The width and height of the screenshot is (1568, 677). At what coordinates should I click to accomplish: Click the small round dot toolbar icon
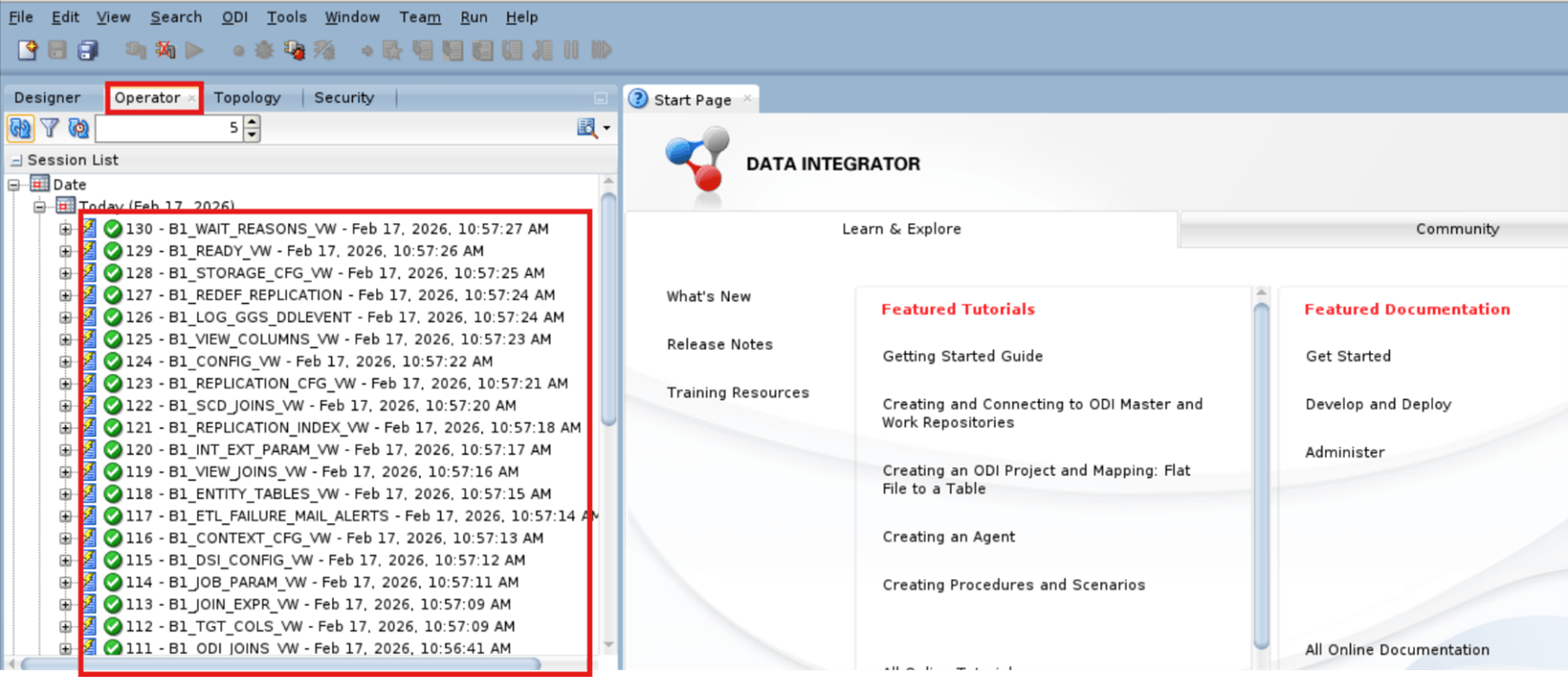238,51
